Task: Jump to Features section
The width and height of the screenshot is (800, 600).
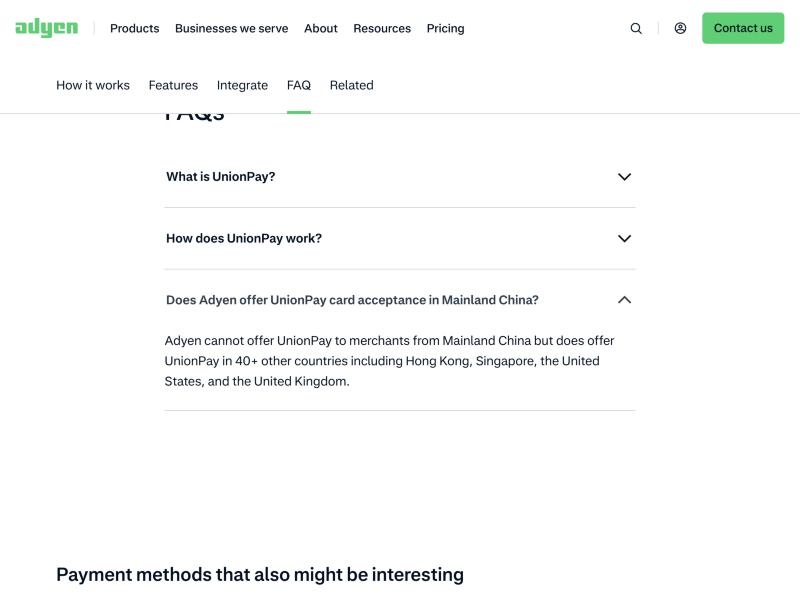Action: pyautogui.click(x=173, y=85)
